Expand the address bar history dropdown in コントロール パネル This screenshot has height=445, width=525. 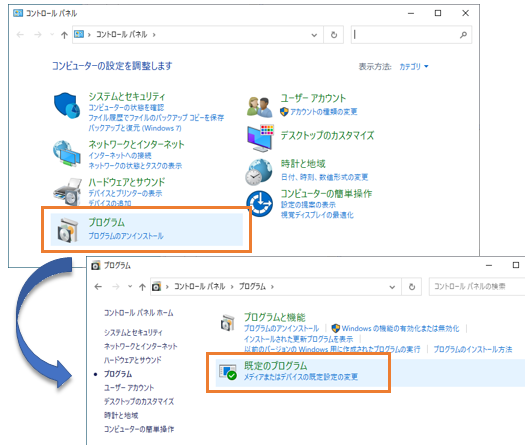click(x=314, y=35)
